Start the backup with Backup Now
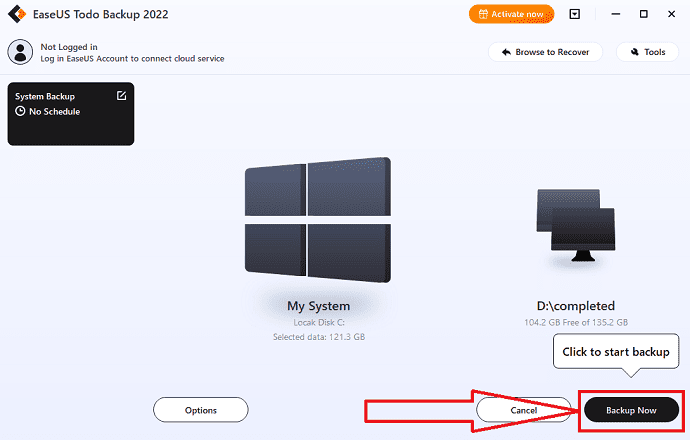Viewport: 690px width, 440px height. pyautogui.click(x=631, y=410)
